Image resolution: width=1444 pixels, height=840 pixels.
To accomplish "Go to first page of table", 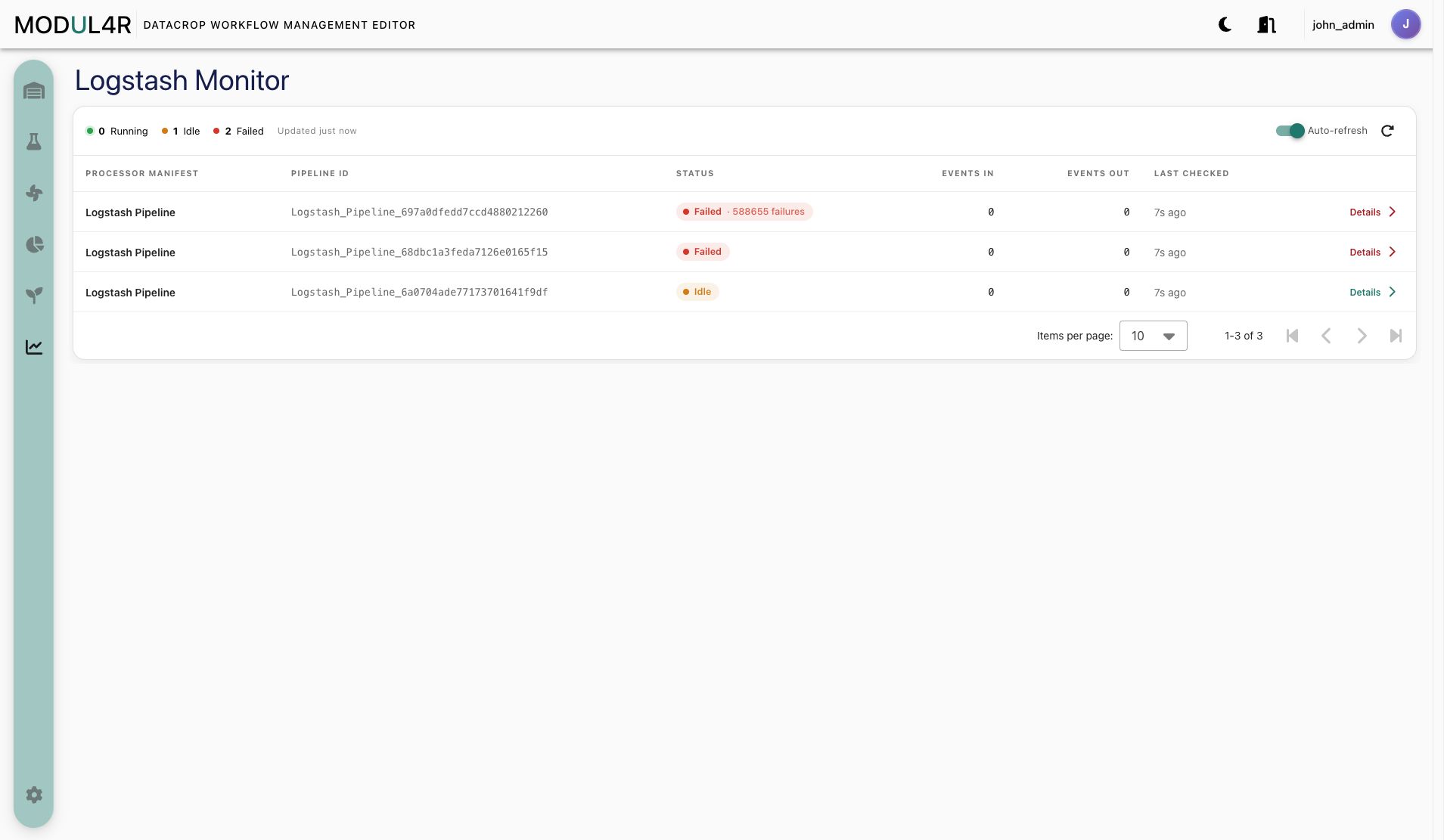I will (1292, 336).
